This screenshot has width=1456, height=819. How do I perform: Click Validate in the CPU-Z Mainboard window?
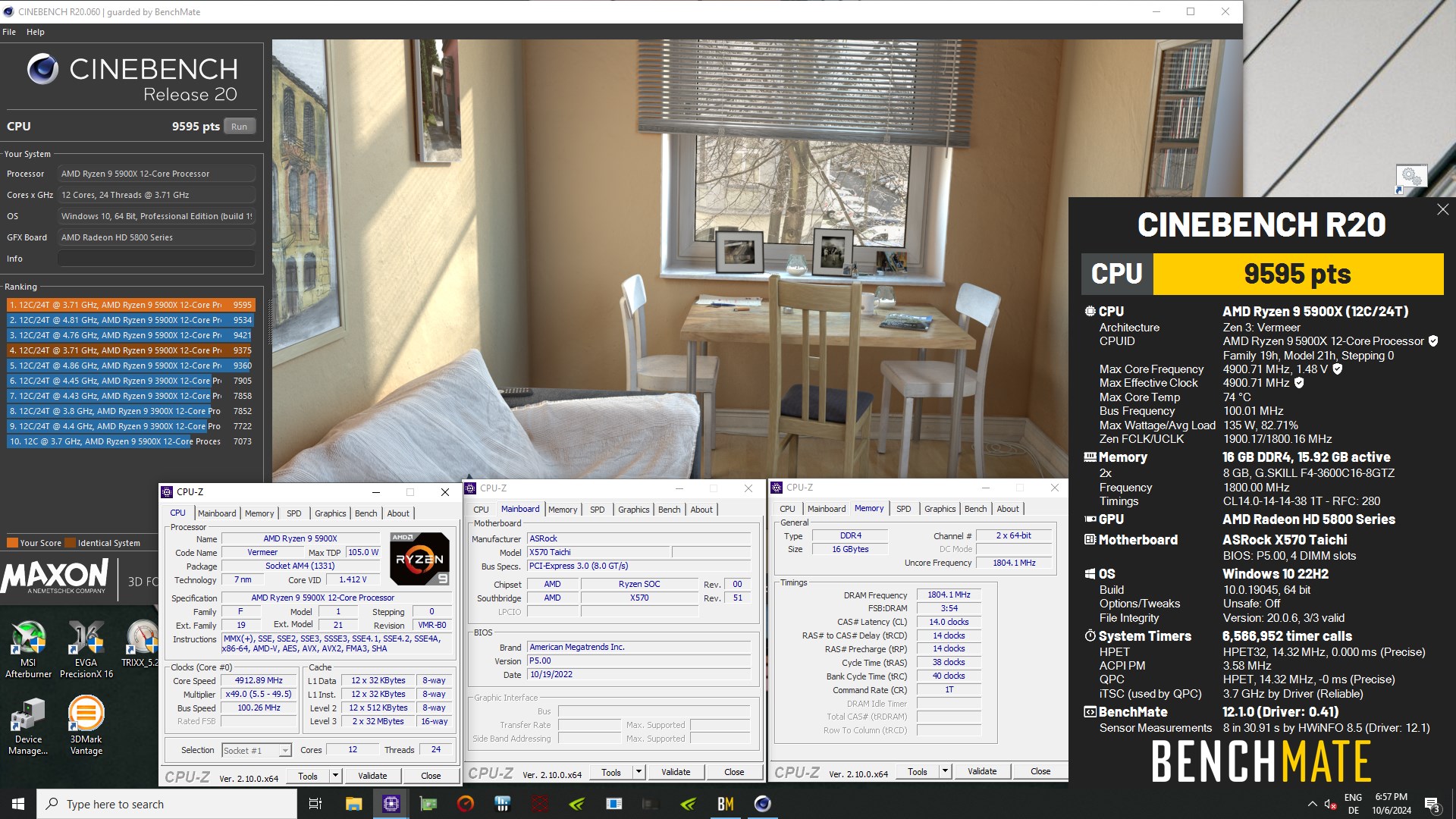click(x=676, y=772)
